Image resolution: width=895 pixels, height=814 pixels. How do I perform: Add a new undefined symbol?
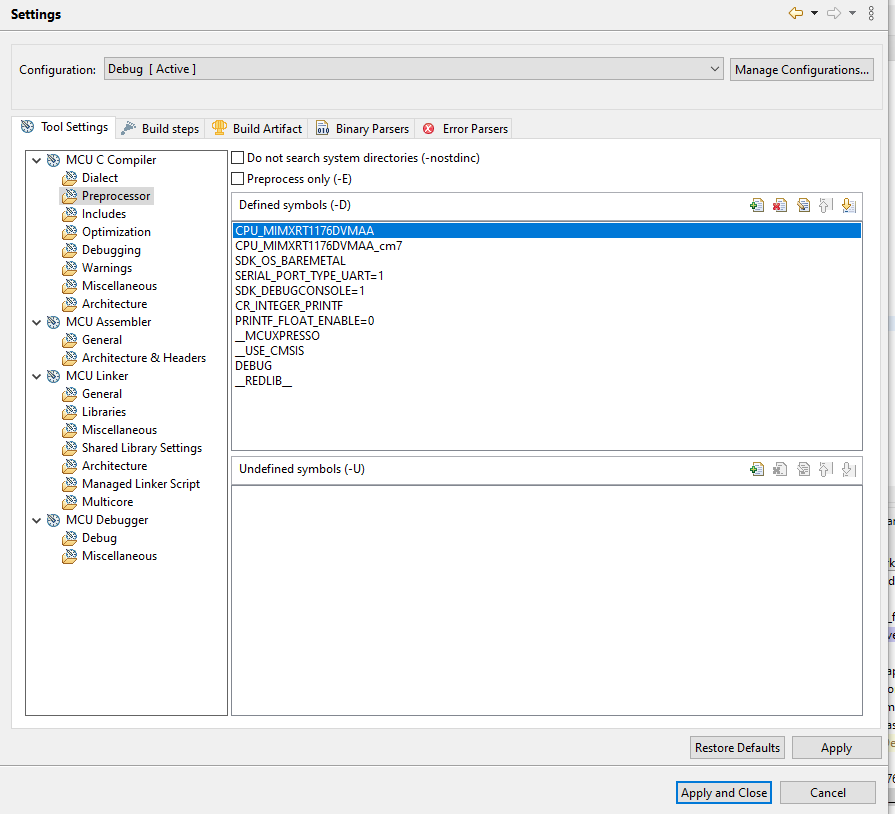[757, 468]
